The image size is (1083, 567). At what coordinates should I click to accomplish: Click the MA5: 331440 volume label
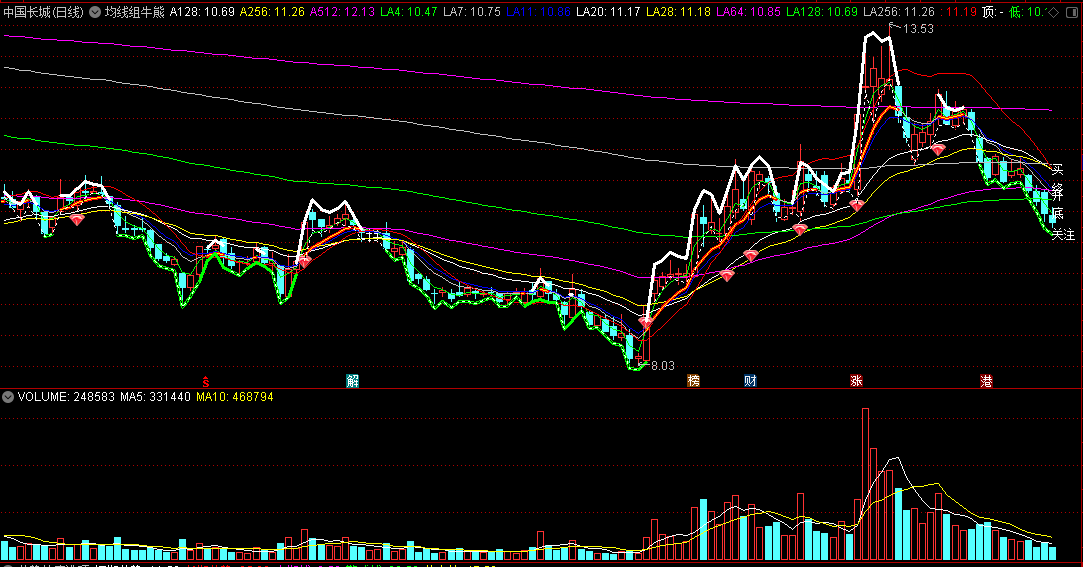tap(155, 397)
